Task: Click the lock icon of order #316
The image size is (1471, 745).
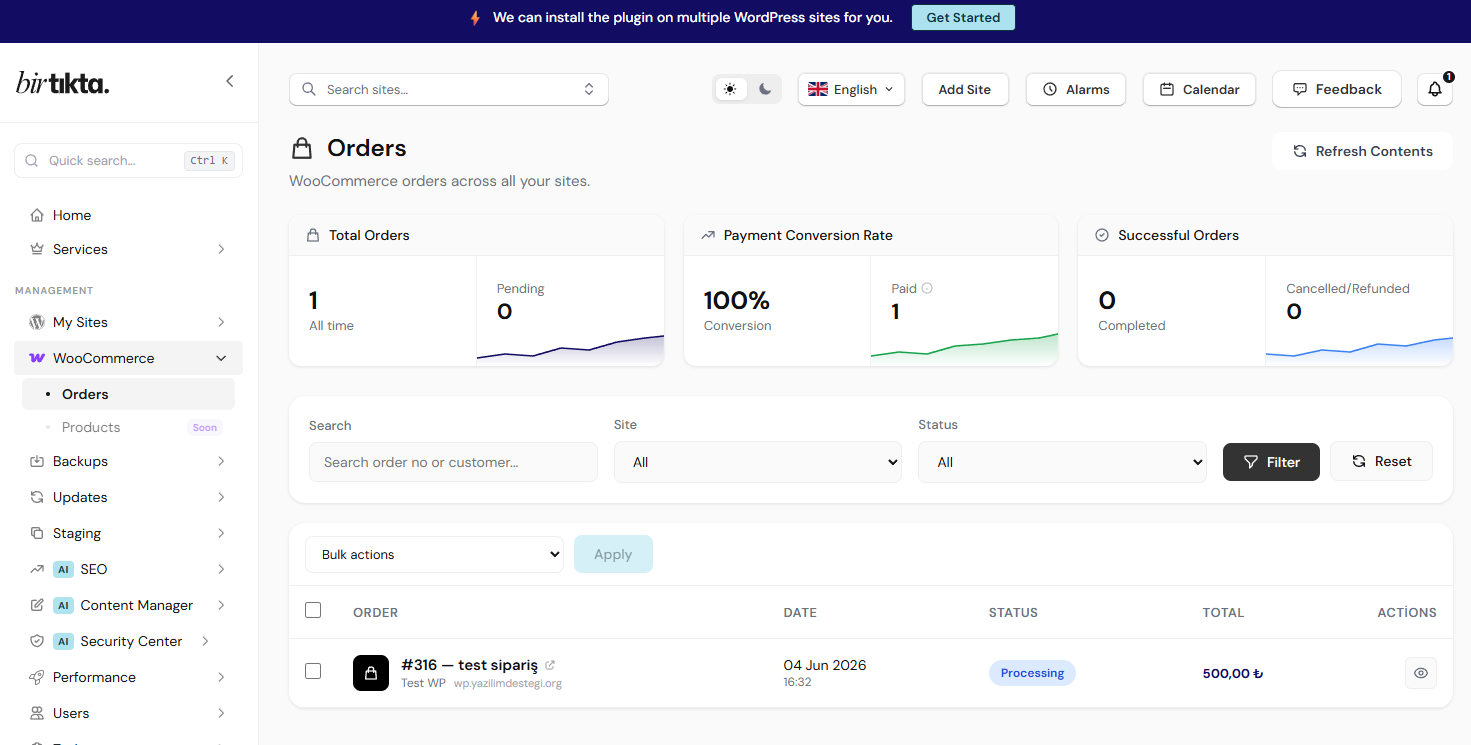Action: 371,673
